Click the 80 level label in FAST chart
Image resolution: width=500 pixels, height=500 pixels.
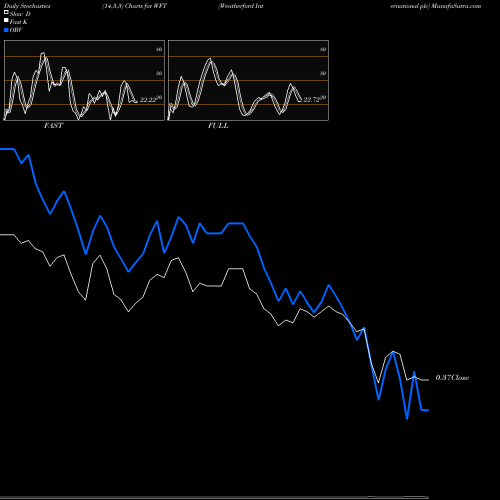coord(159,49)
